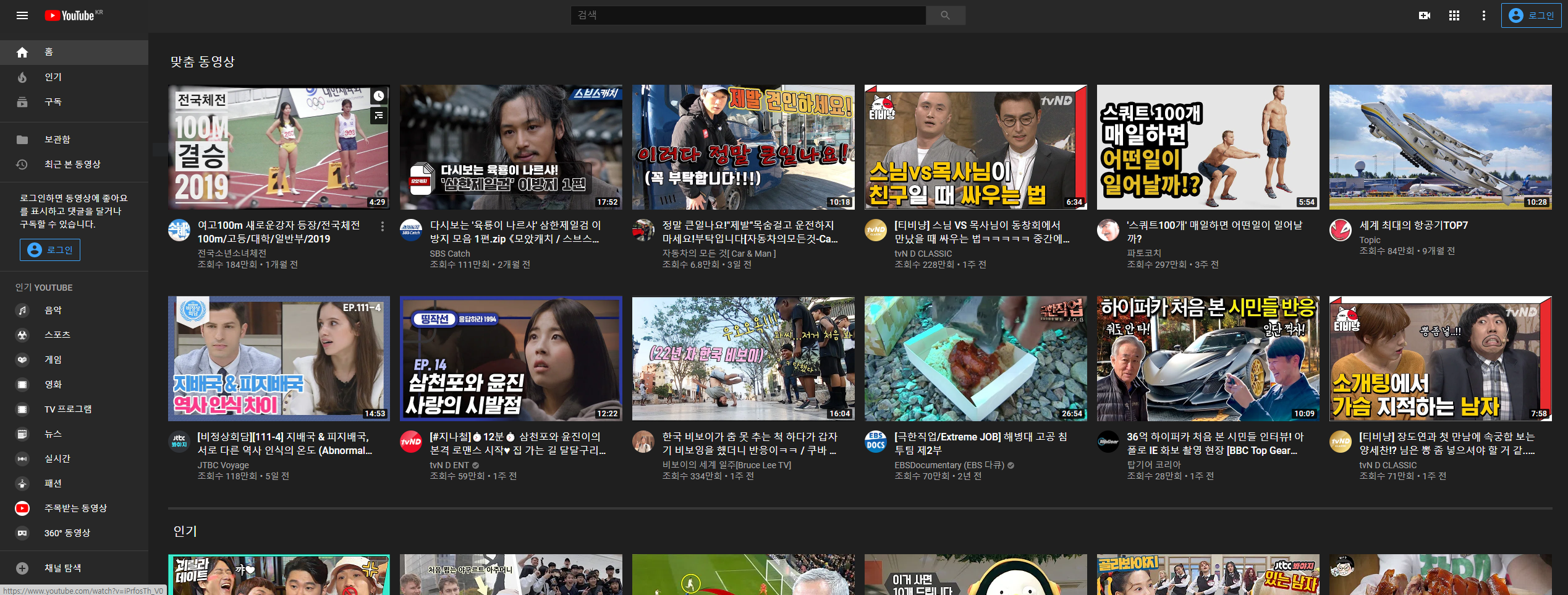Open the settings three-dot menu in header
The height and width of the screenshot is (595, 1568).
click(1483, 15)
